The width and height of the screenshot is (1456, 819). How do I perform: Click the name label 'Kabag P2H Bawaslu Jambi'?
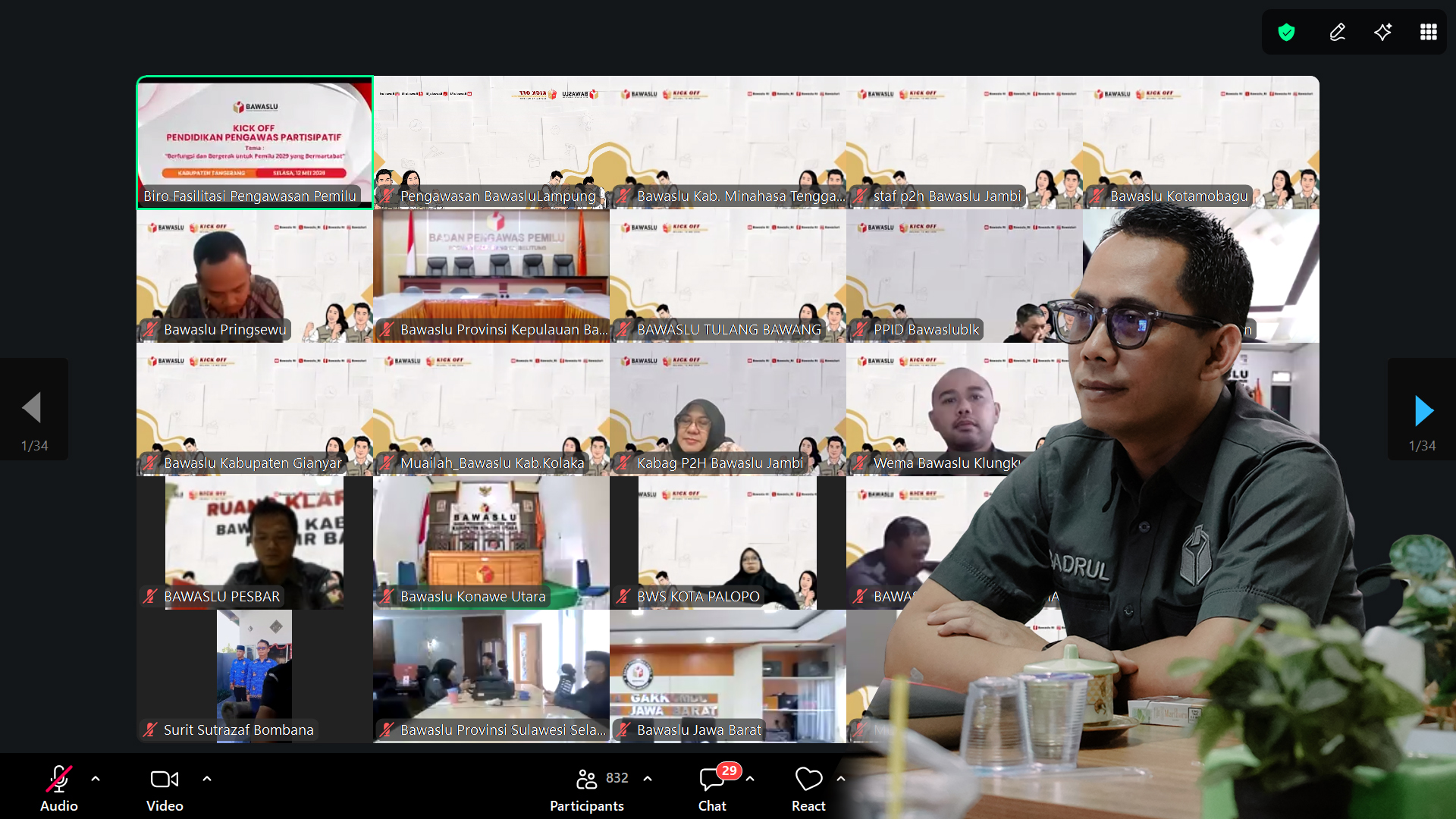point(720,463)
